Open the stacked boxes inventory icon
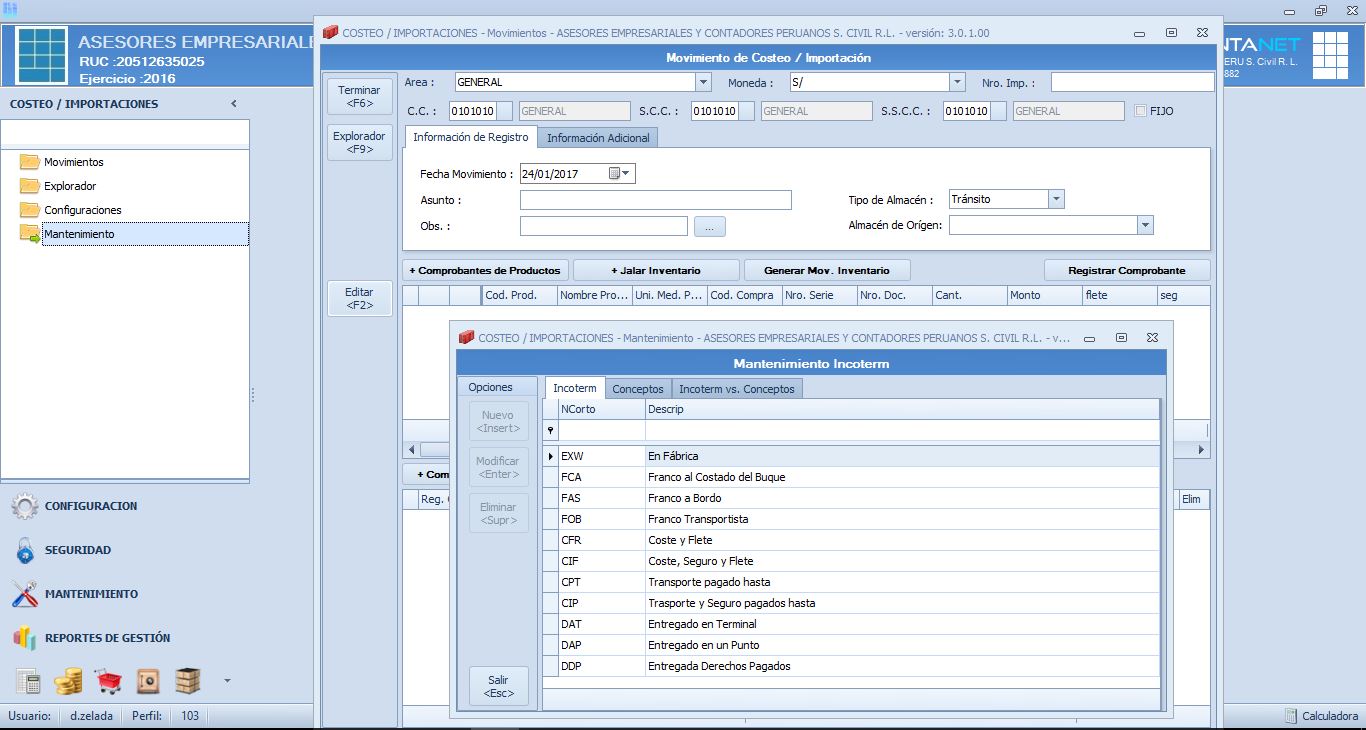Viewport: 1366px width, 730px height. 188,682
